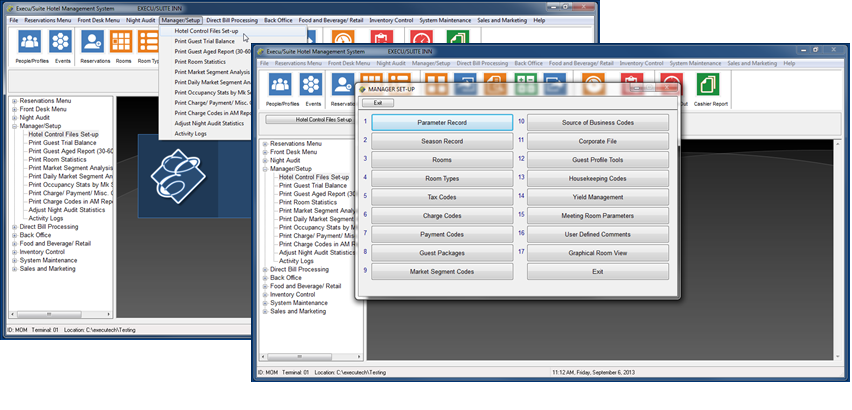This screenshot has width=852, height=410.
Task: Select Print Guest Trial Balance menu entry
Action: [205, 41]
